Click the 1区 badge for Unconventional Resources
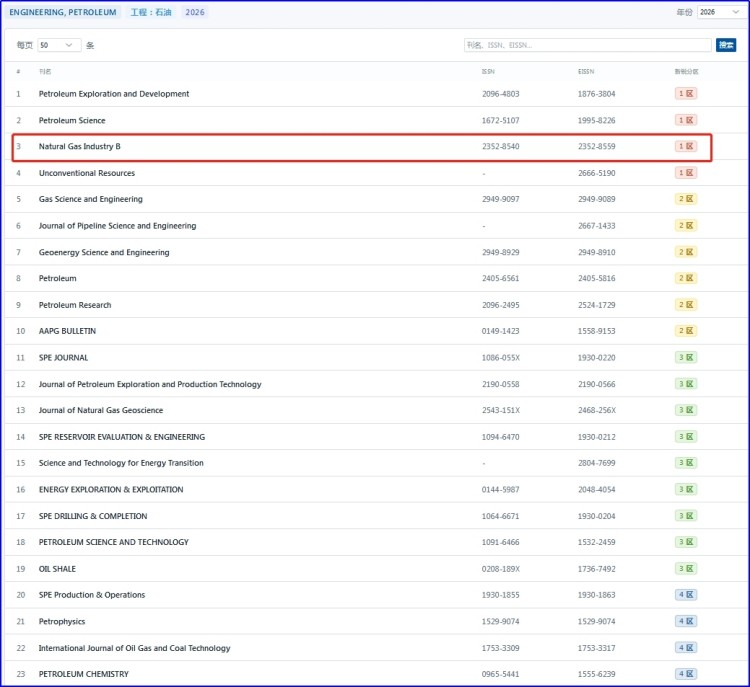 [685, 173]
